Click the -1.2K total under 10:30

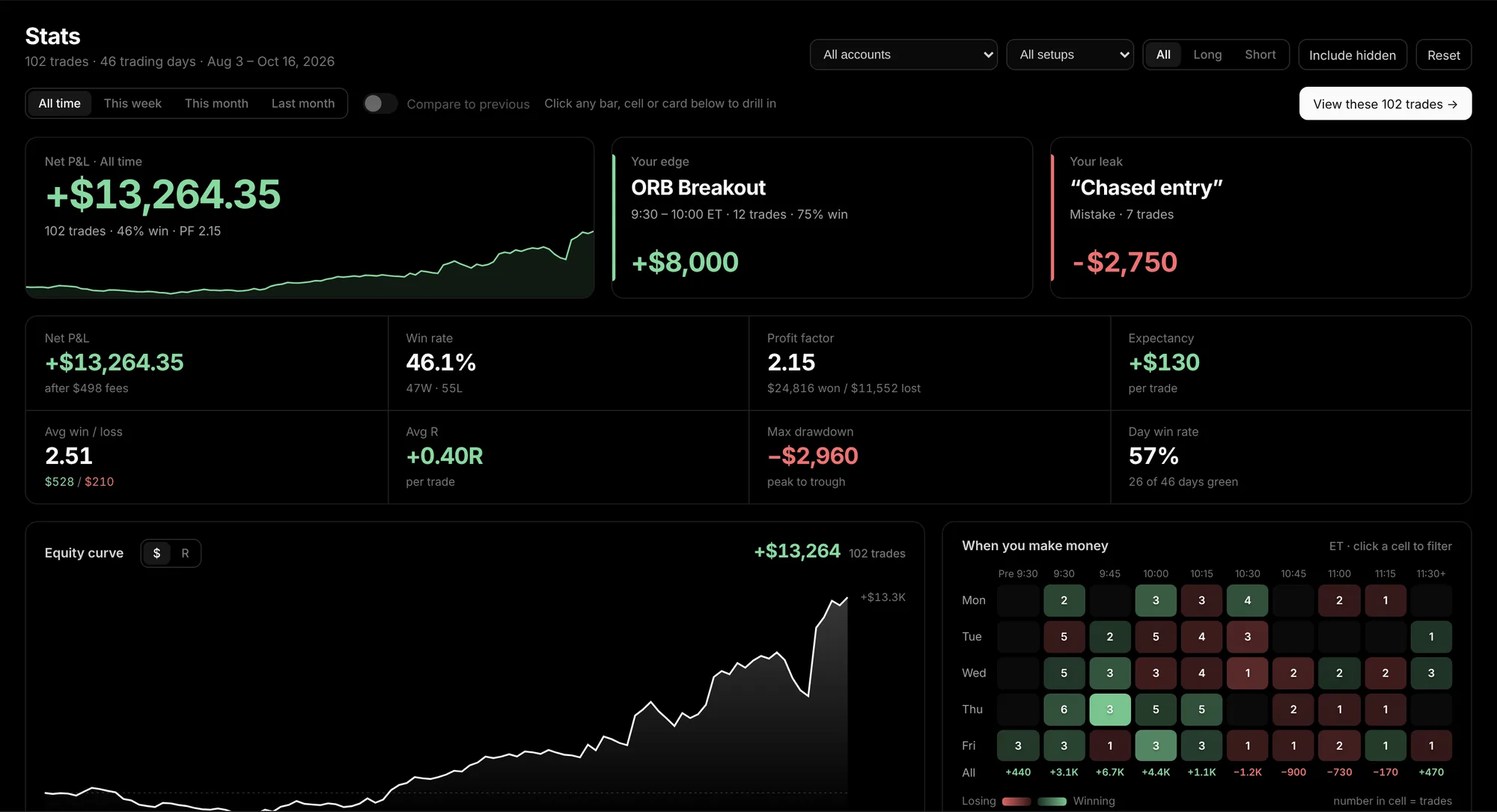click(x=1248, y=772)
